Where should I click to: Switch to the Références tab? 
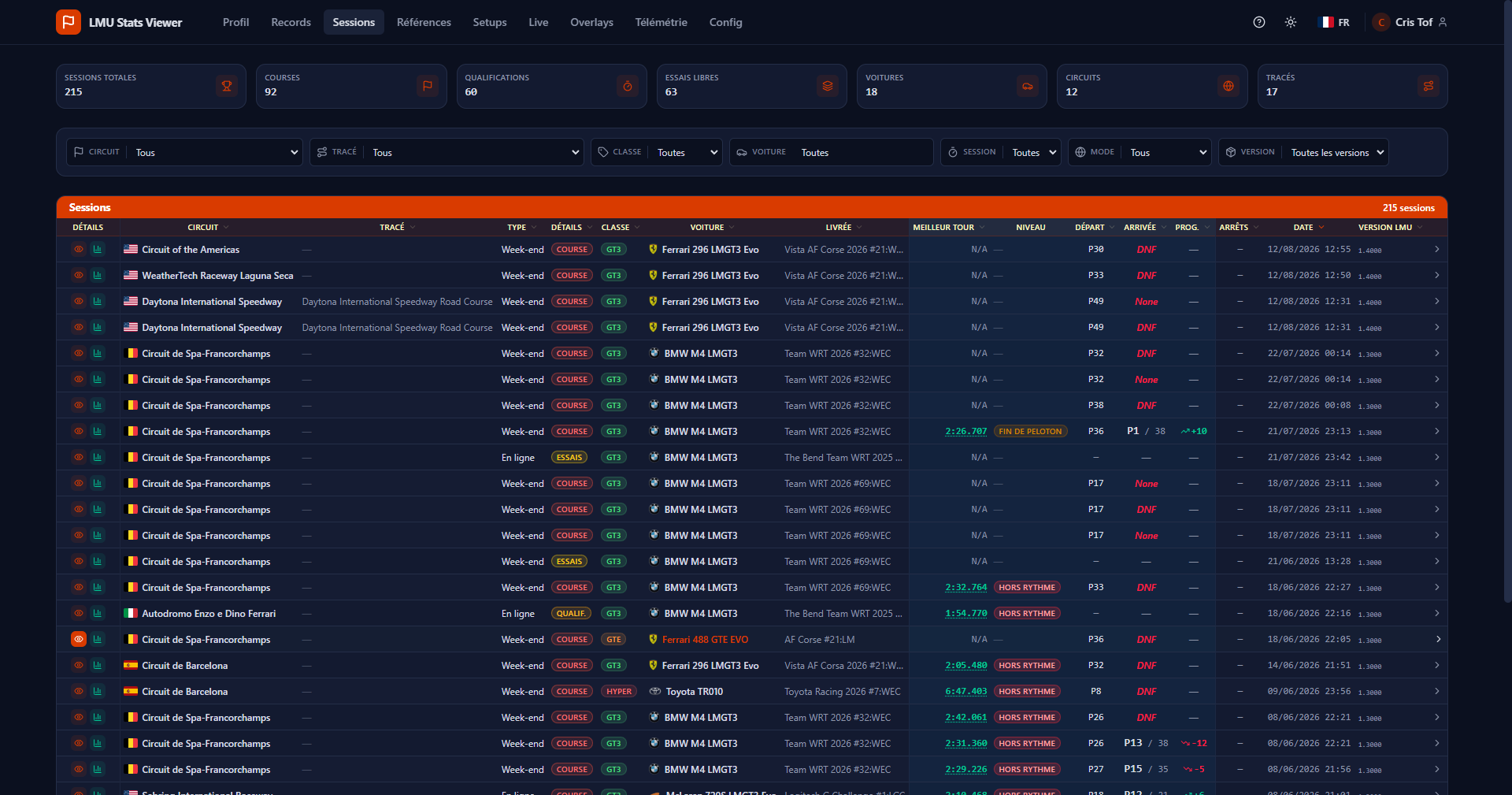pos(424,22)
